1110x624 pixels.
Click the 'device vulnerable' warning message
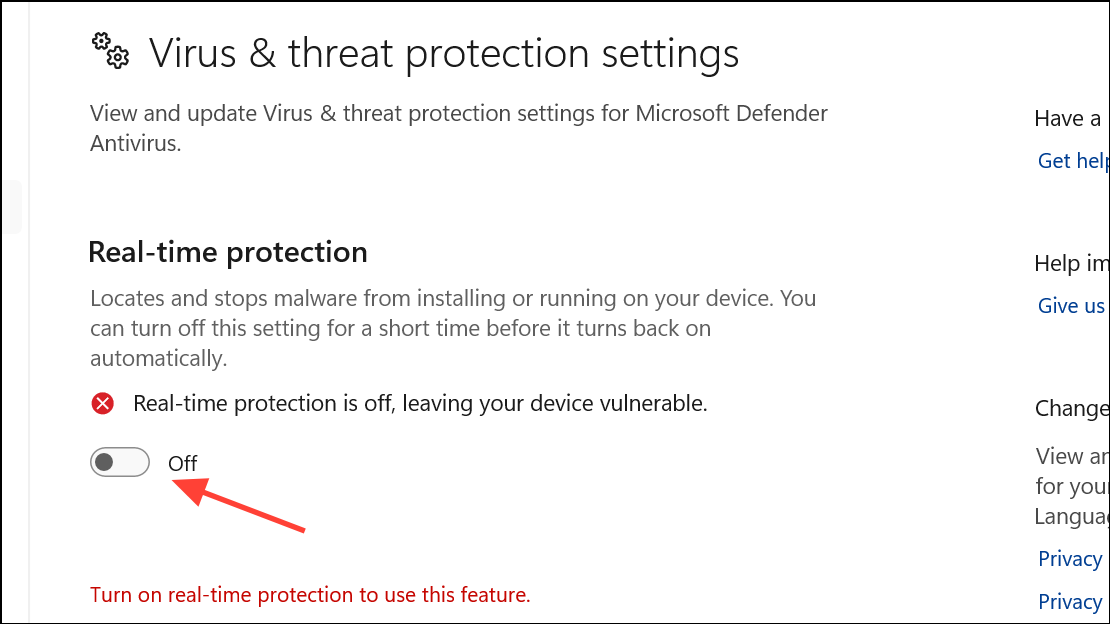tap(420, 404)
